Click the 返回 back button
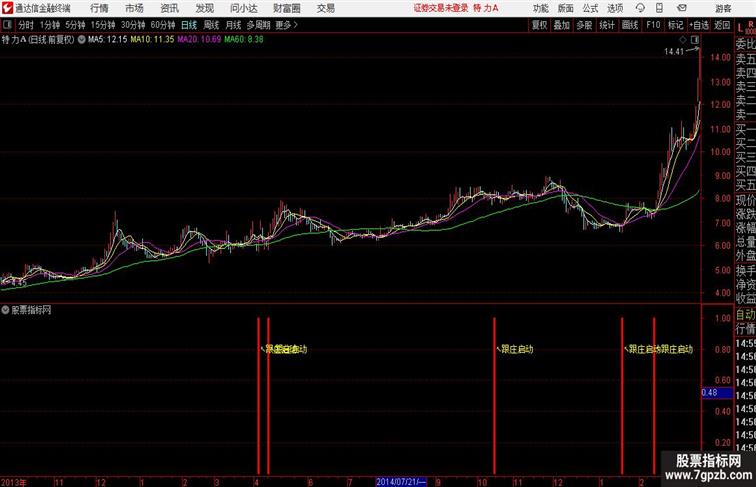Image resolution: width=756 pixels, height=487 pixels. 722,25
